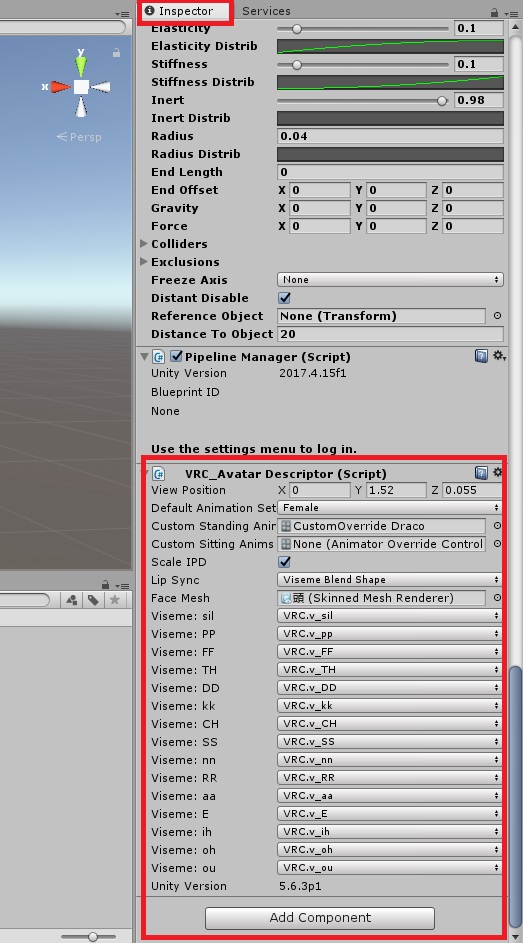This screenshot has width=523, height=943.
Task: Switch to the Services tab
Action: [266, 11]
